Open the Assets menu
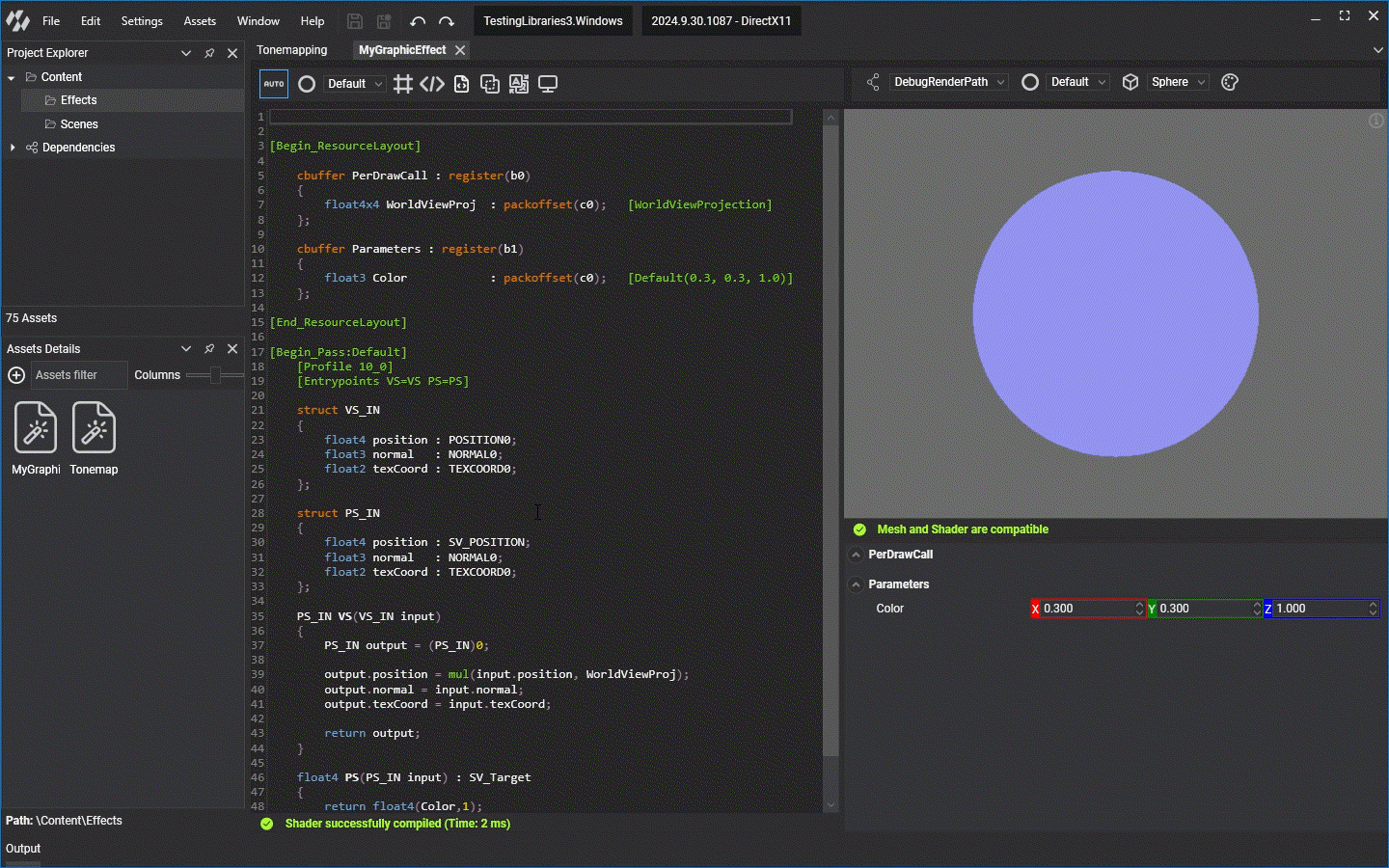Viewport: 1389px width, 868px height. coord(200,21)
